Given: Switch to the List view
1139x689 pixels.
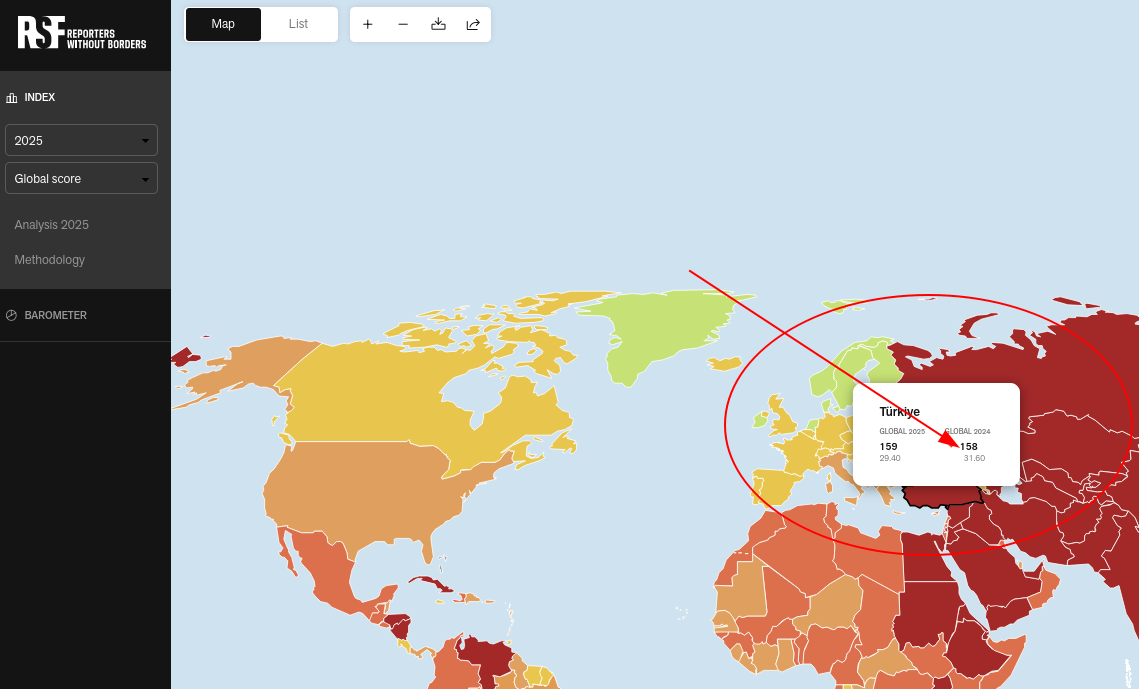Looking at the screenshot, I should (x=298, y=24).
